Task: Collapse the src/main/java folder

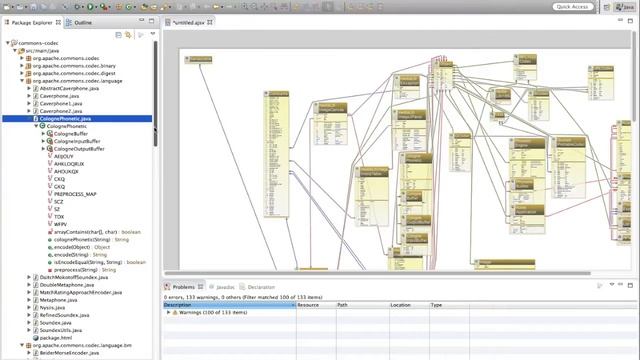Action: point(15,51)
